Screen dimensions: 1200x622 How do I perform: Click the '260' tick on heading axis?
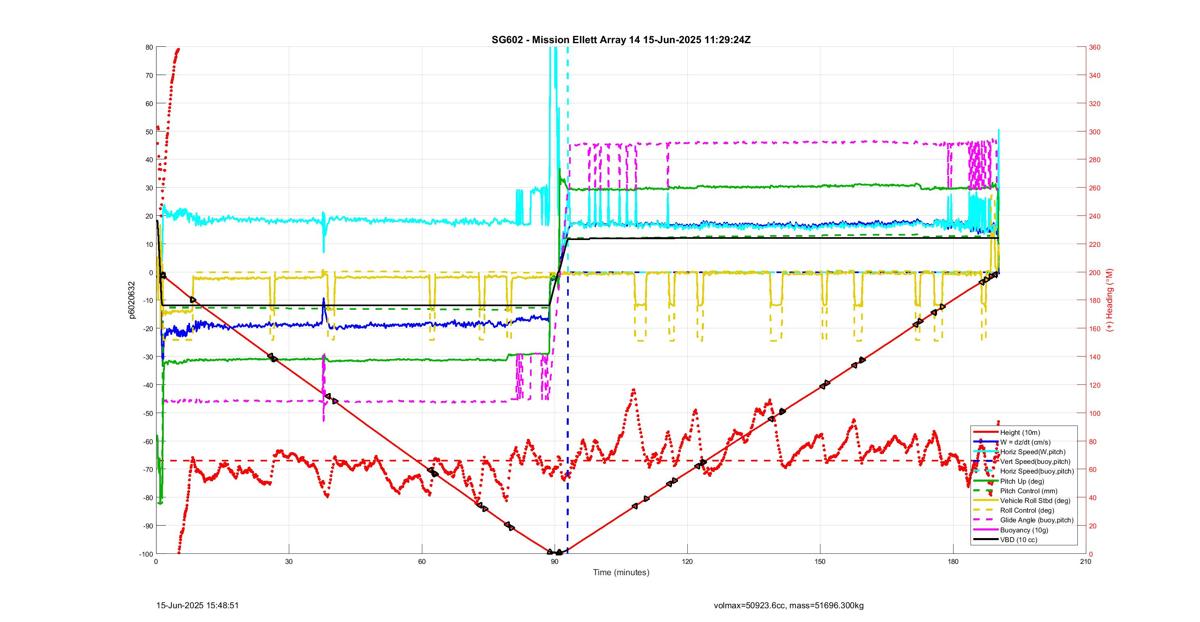[1096, 188]
